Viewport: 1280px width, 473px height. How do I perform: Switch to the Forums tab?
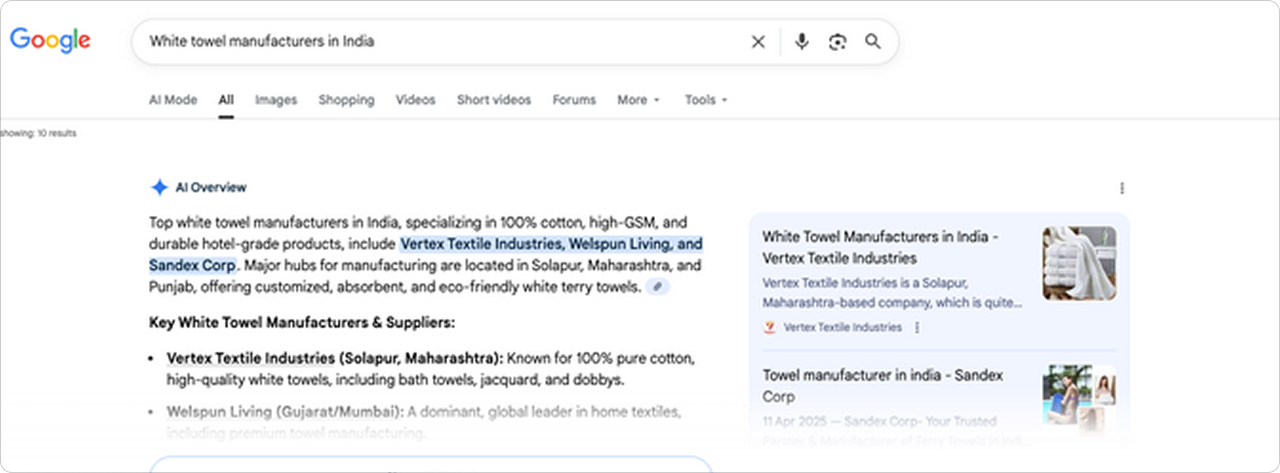pos(574,100)
